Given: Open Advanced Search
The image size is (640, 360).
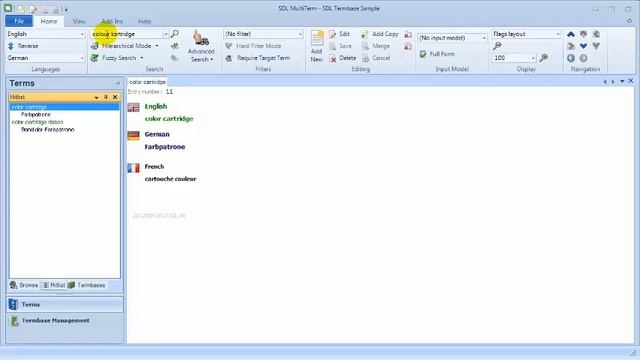Looking at the screenshot, I should coord(201,46).
